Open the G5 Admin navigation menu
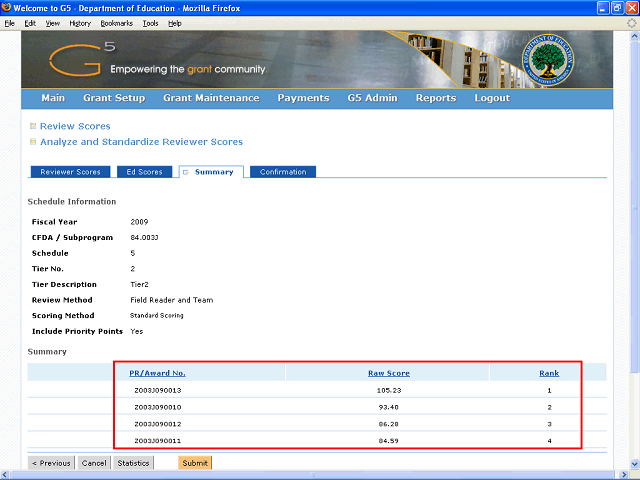The width and height of the screenshot is (640, 480). (372, 98)
